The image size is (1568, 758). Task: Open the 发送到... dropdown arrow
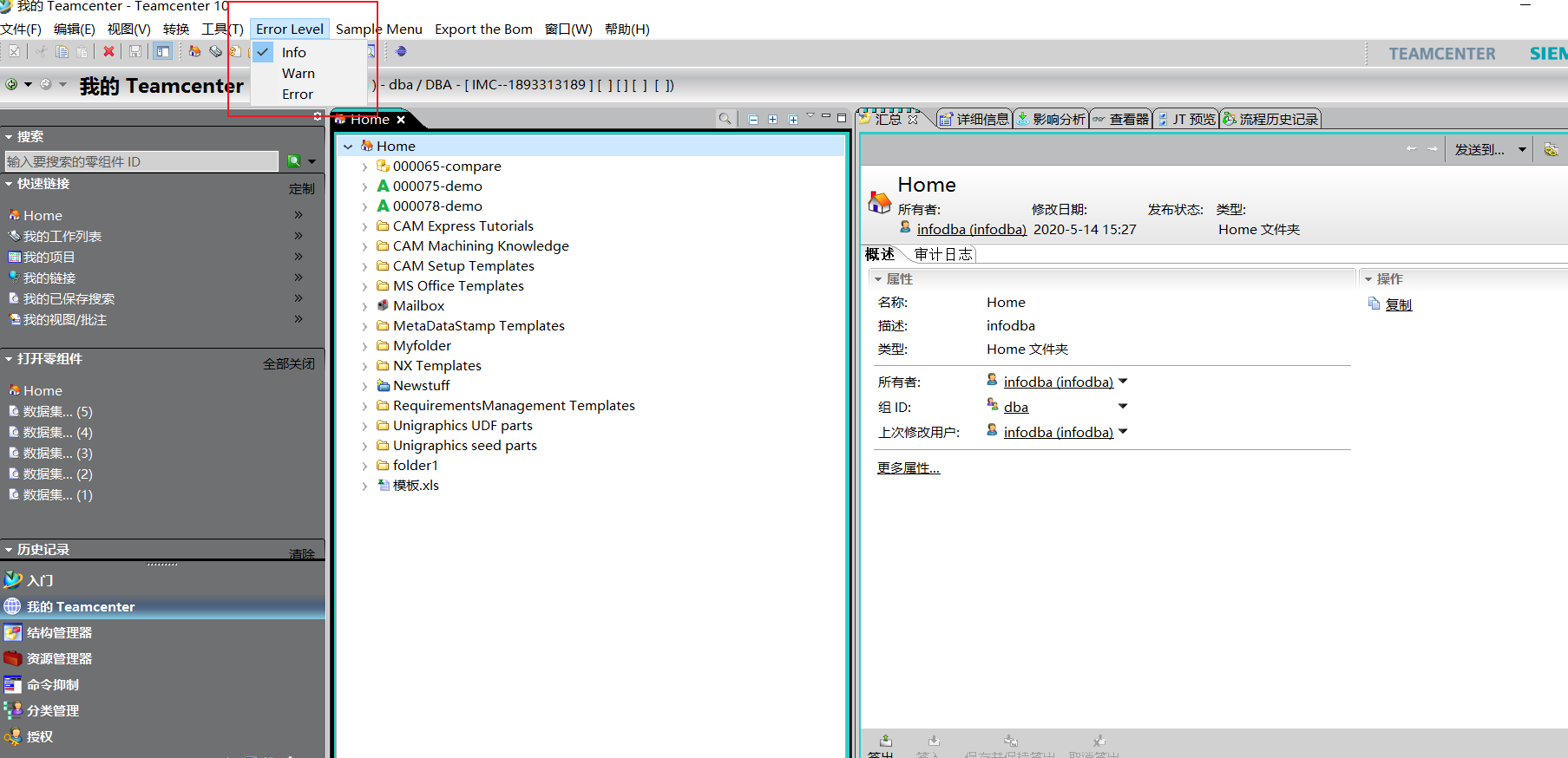coord(1522,150)
